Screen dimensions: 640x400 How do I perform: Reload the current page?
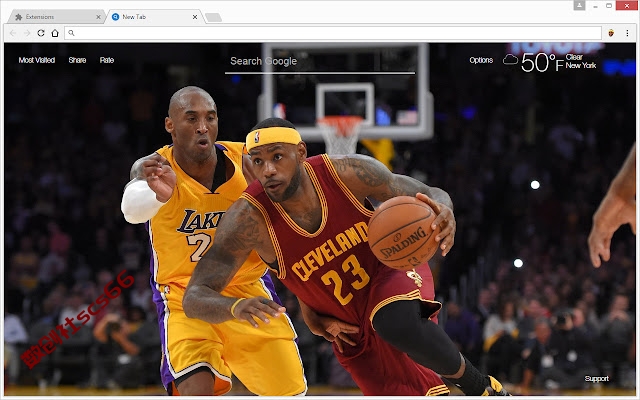coord(41,33)
